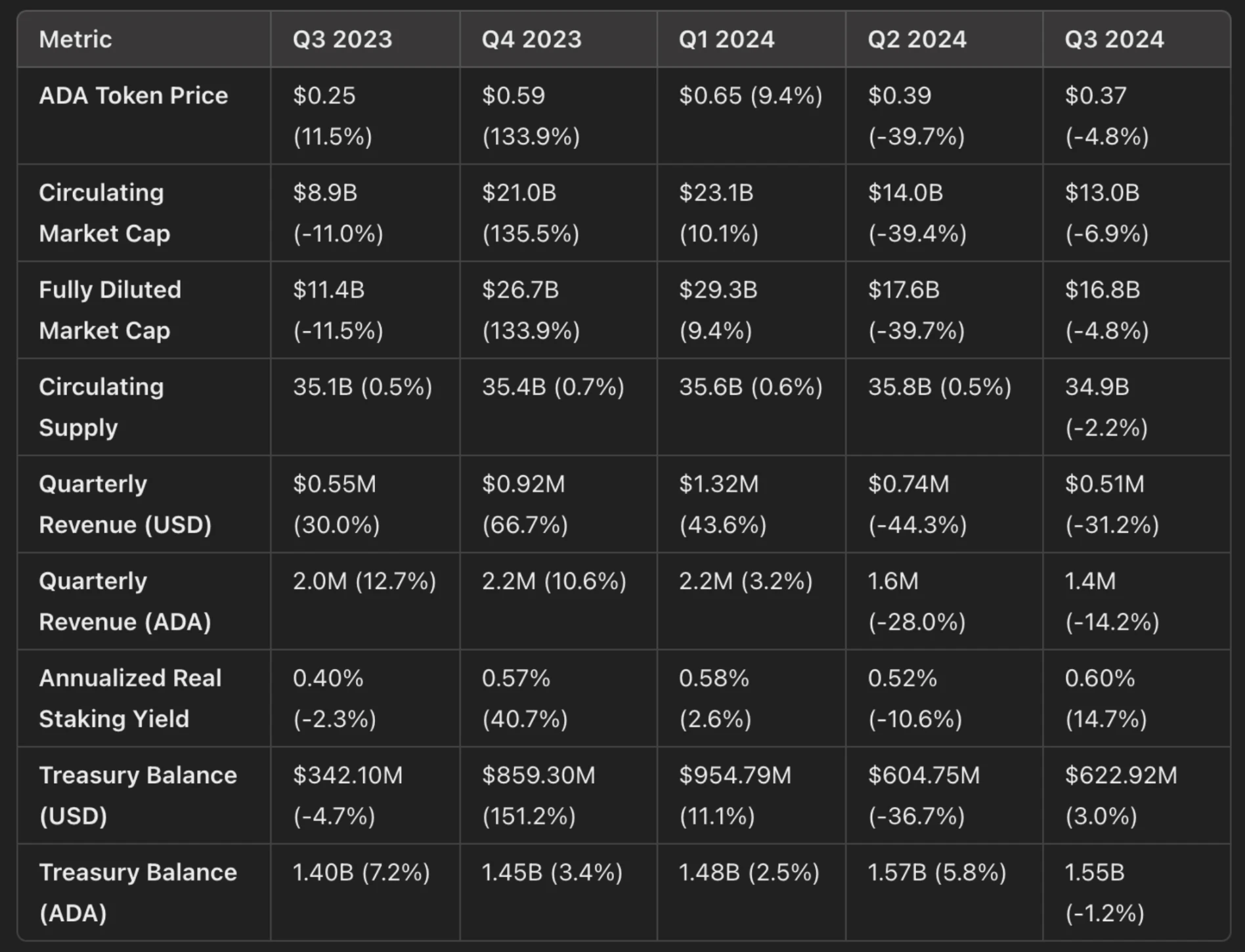Click the 35.1B (0.5%) supply cell
The height and width of the screenshot is (952, 1245).
[362, 387]
